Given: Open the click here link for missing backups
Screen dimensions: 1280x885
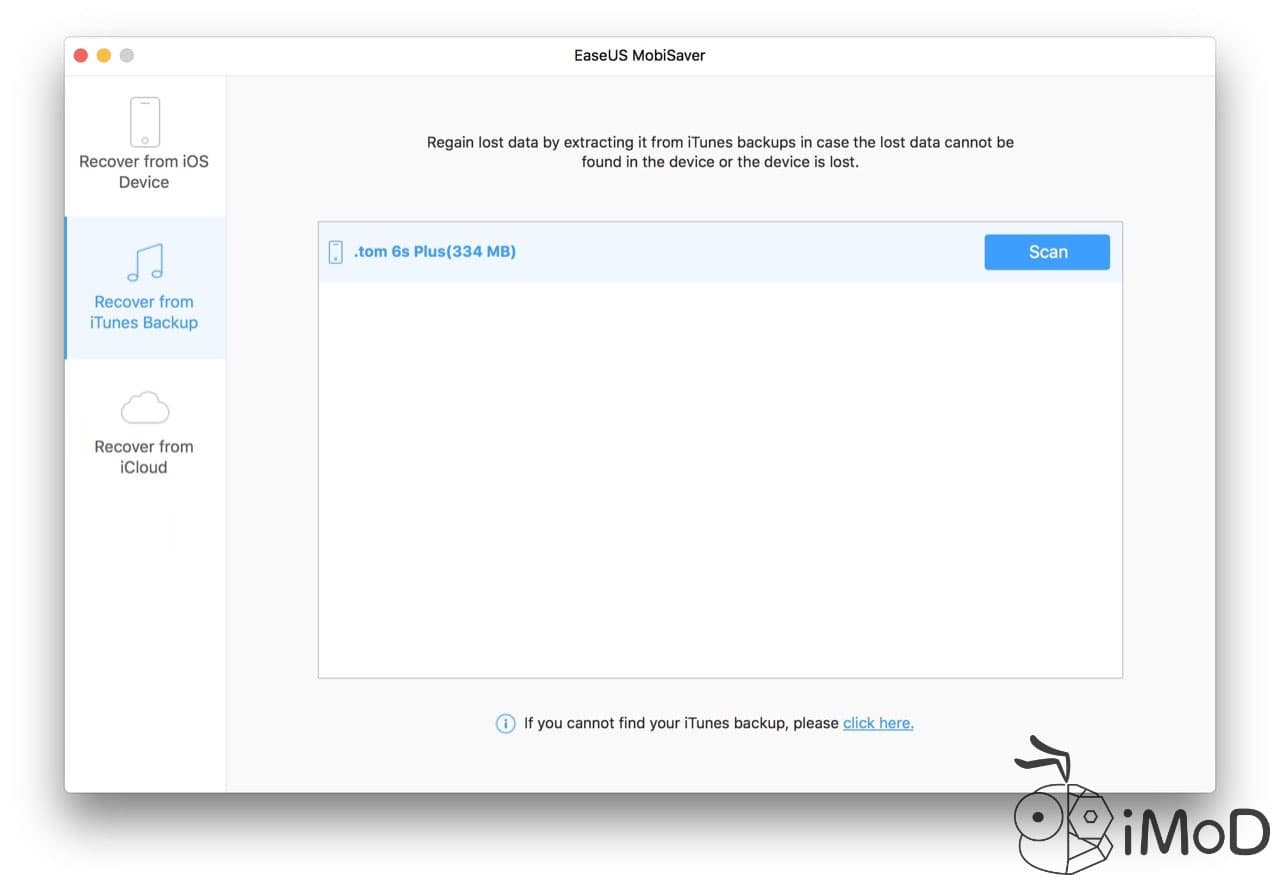Looking at the screenshot, I should click(877, 723).
